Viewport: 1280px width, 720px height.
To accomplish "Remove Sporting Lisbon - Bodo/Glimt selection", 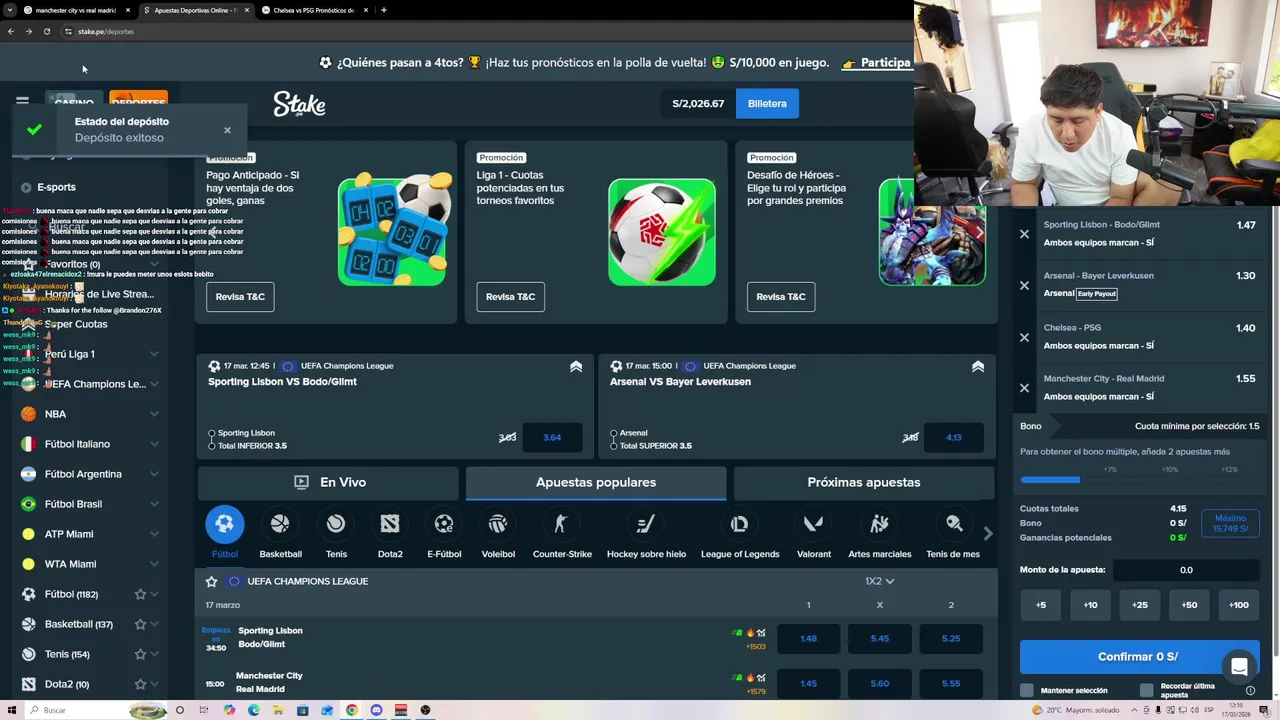I will (x=1024, y=234).
